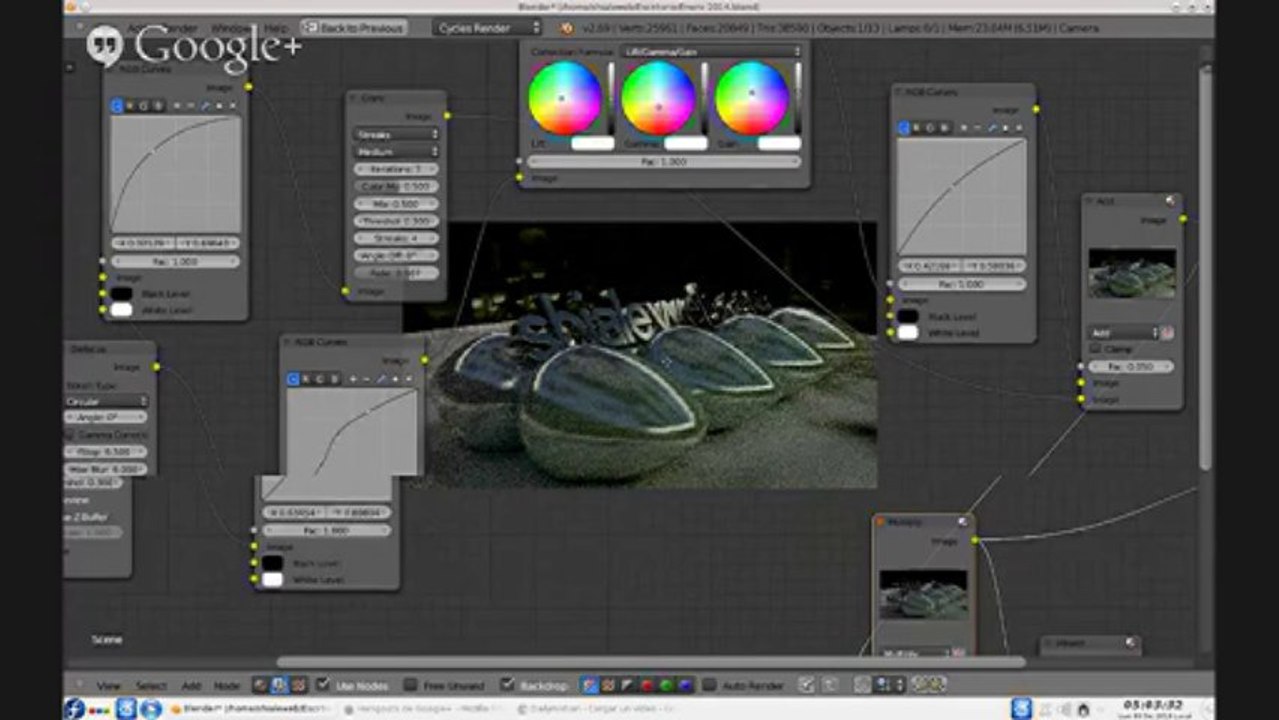Select the C channel in RGB Curves overlapping the backdrop
Viewport: 1279px width, 720px height.
(293, 379)
